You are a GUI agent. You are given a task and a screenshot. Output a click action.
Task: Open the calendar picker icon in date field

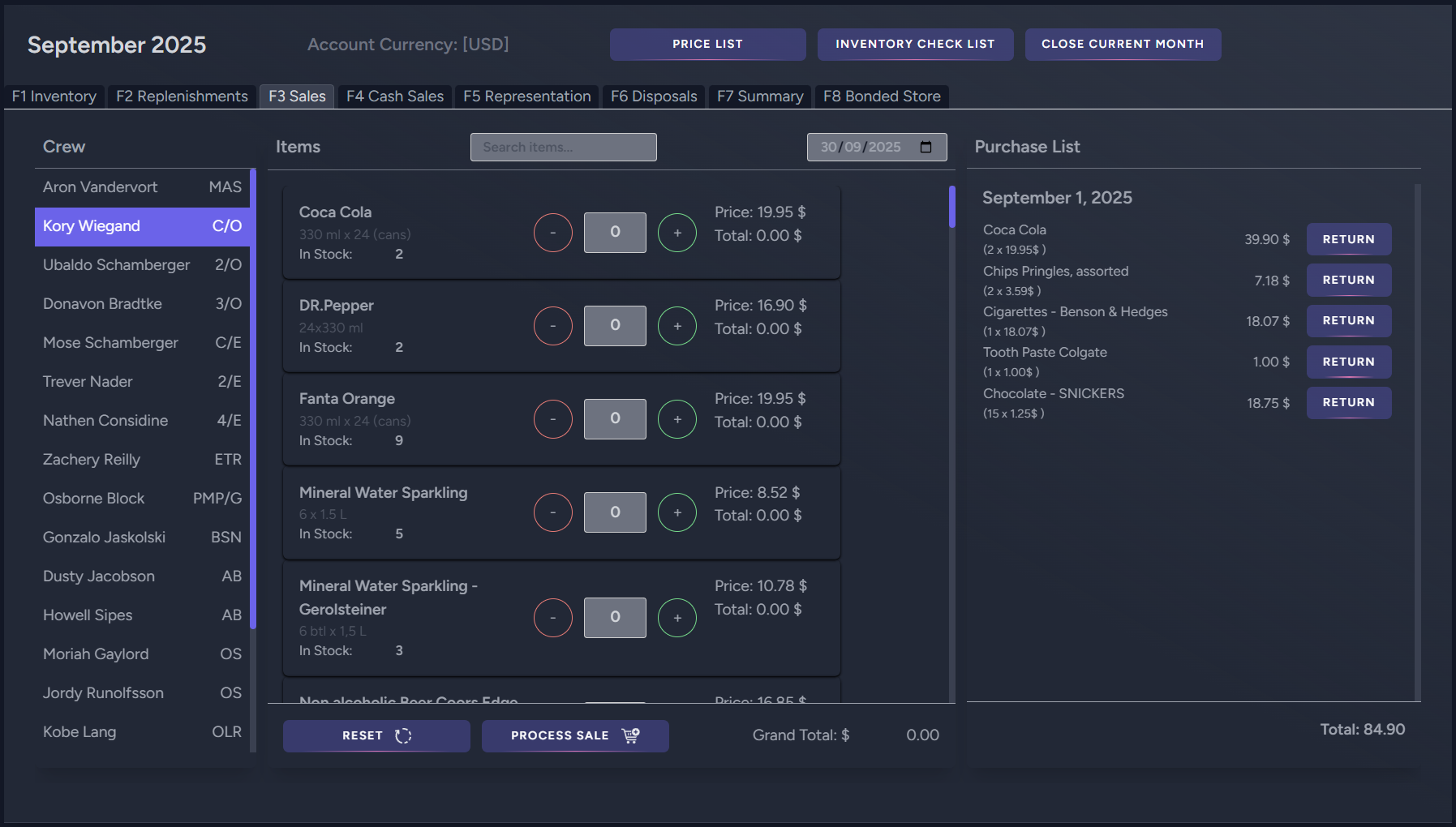(926, 147)
